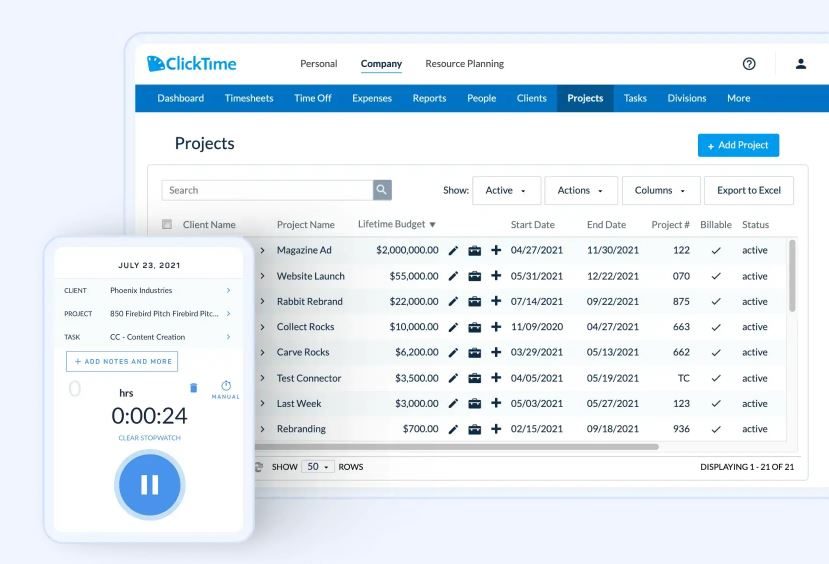Sort by Lifetime Budget column arrow

432,225
